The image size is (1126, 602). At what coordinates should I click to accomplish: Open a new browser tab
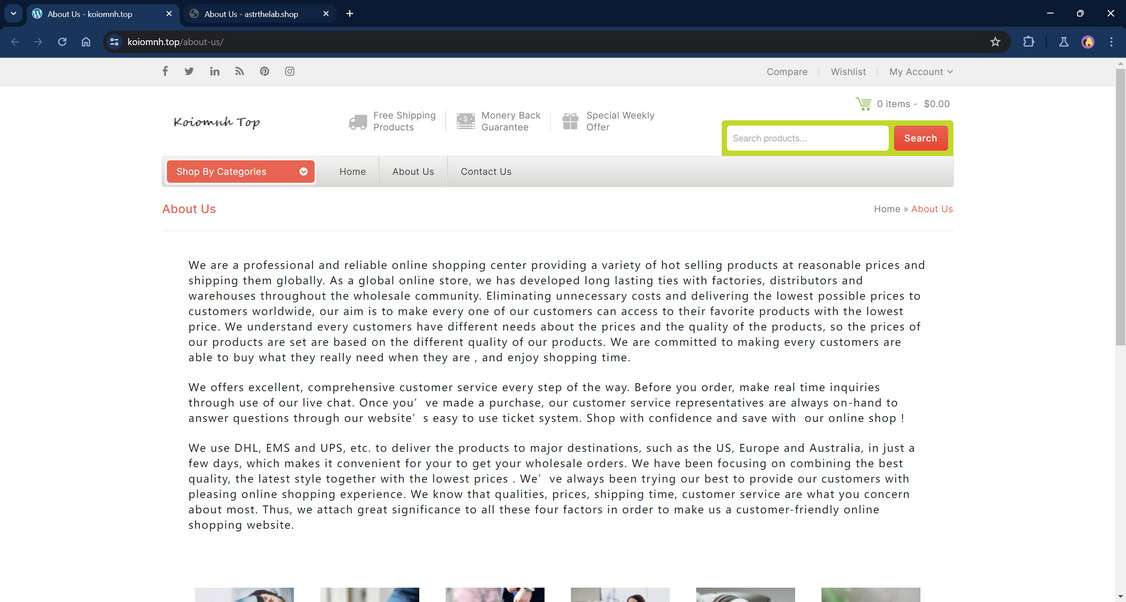point(350,14)
